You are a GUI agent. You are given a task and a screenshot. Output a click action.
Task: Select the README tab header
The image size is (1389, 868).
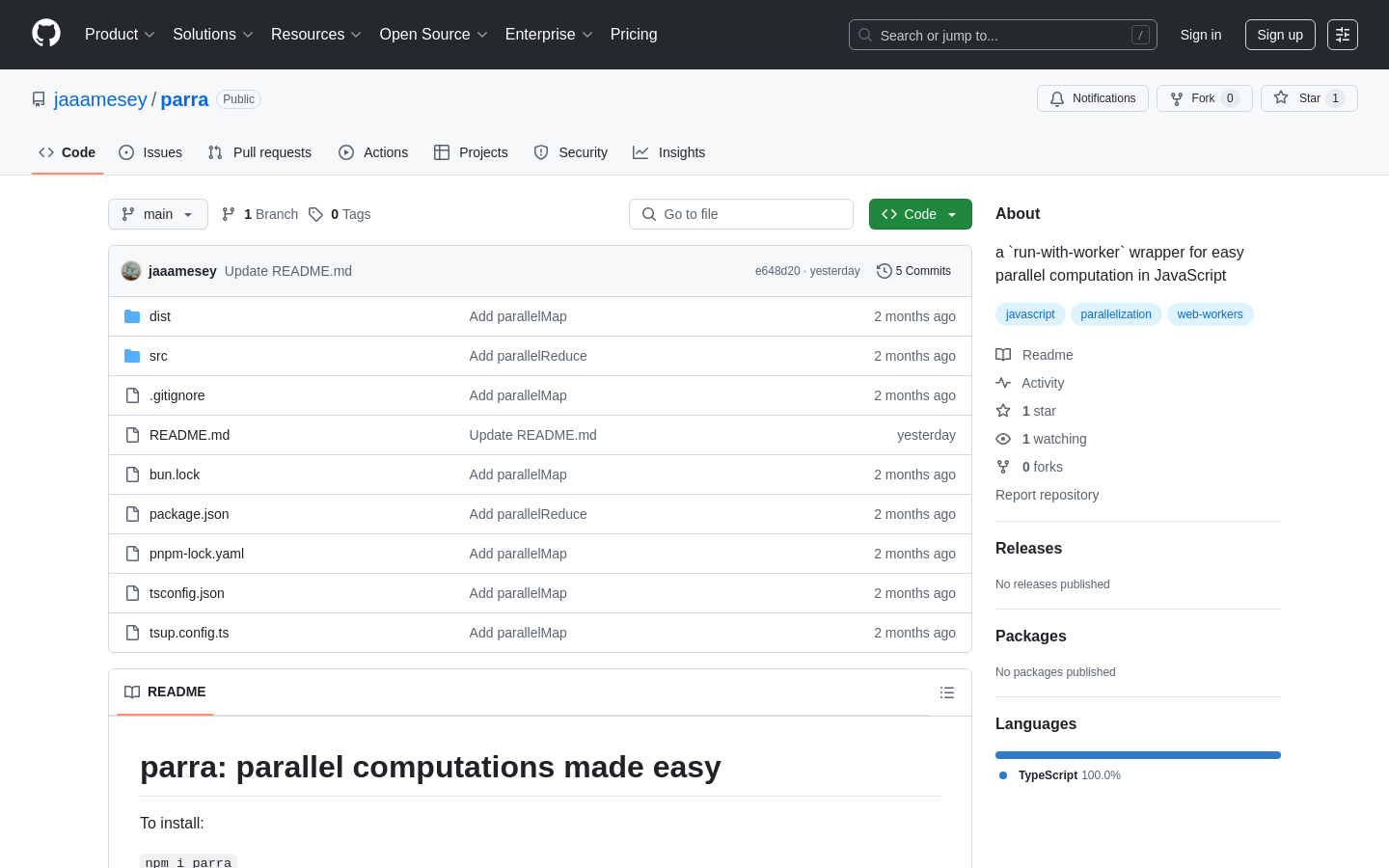point(165,692)
